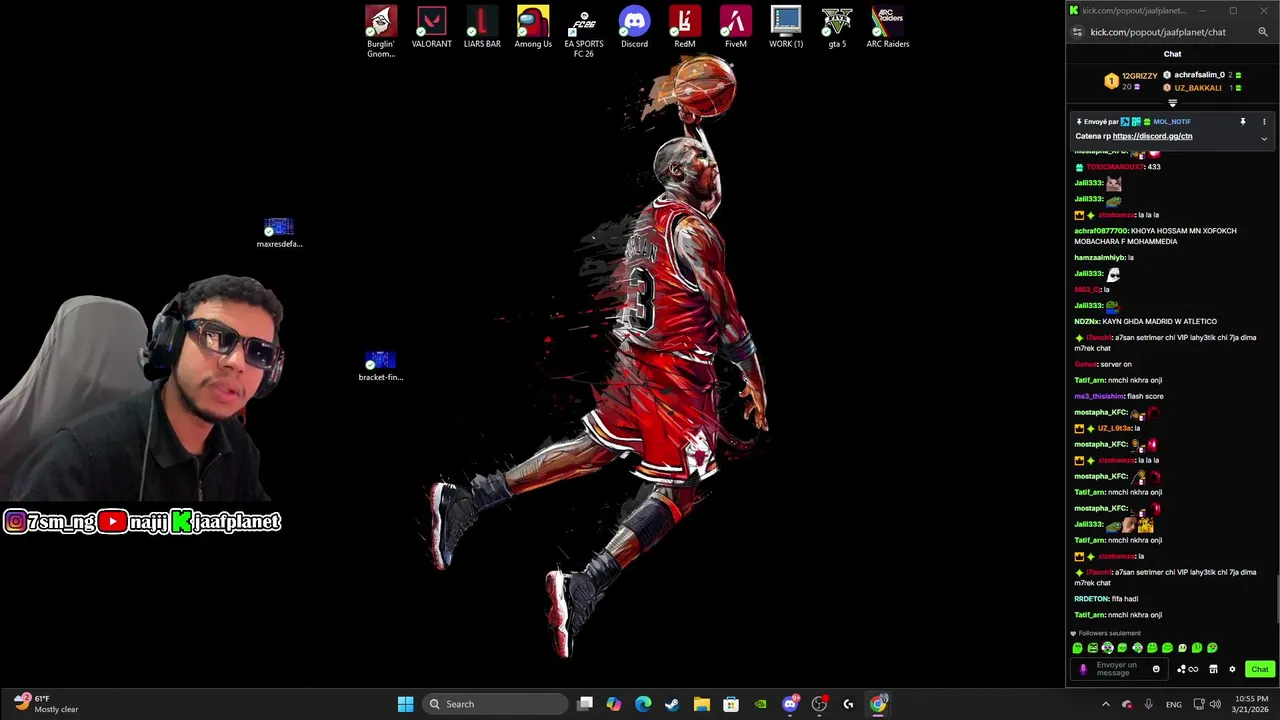1280x720 pixels.
Task: Click username RRDETON in chat
Action: tap(1091, 599)
